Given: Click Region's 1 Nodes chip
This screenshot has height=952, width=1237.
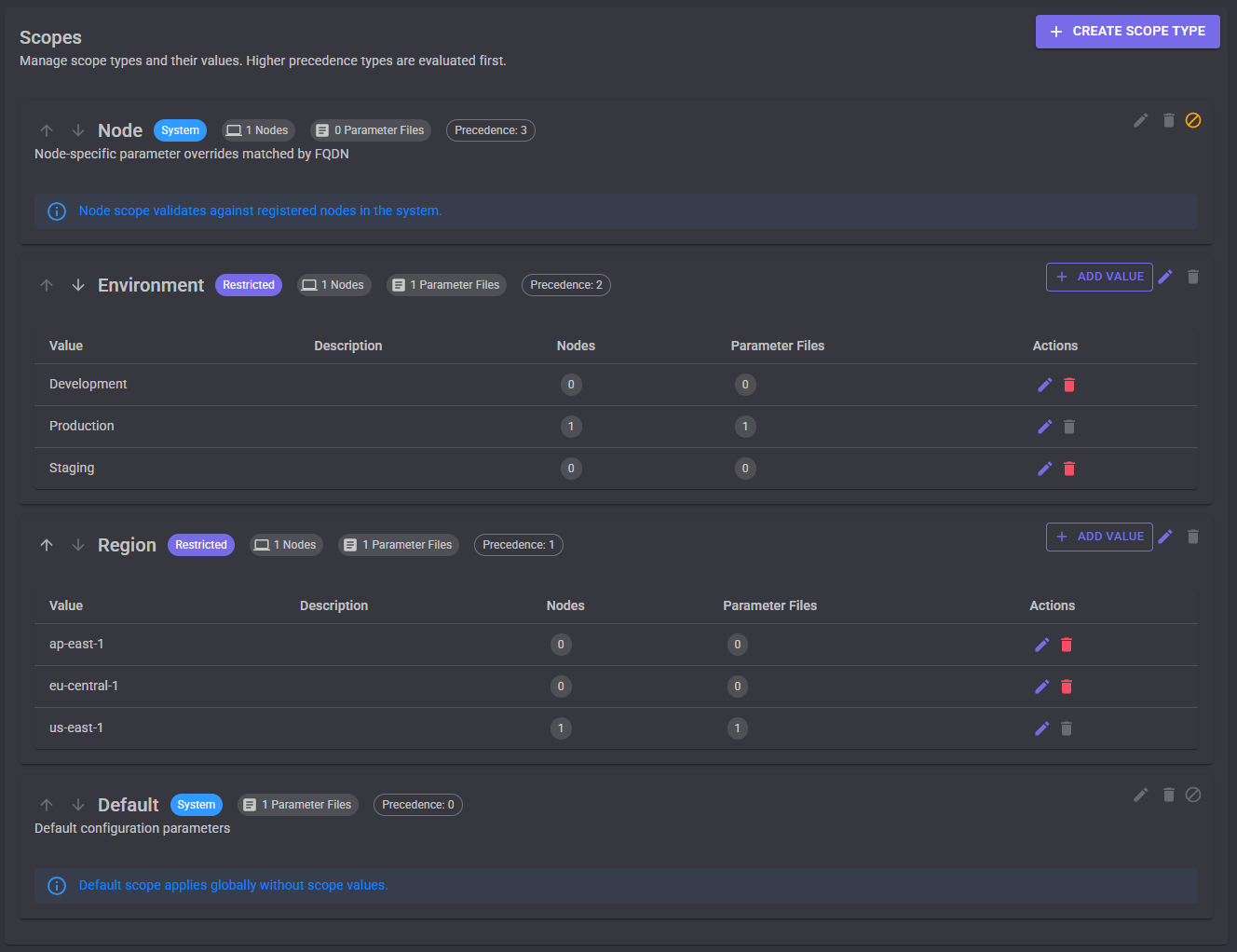Looking at the screenshot, I should tap(286, 545).
